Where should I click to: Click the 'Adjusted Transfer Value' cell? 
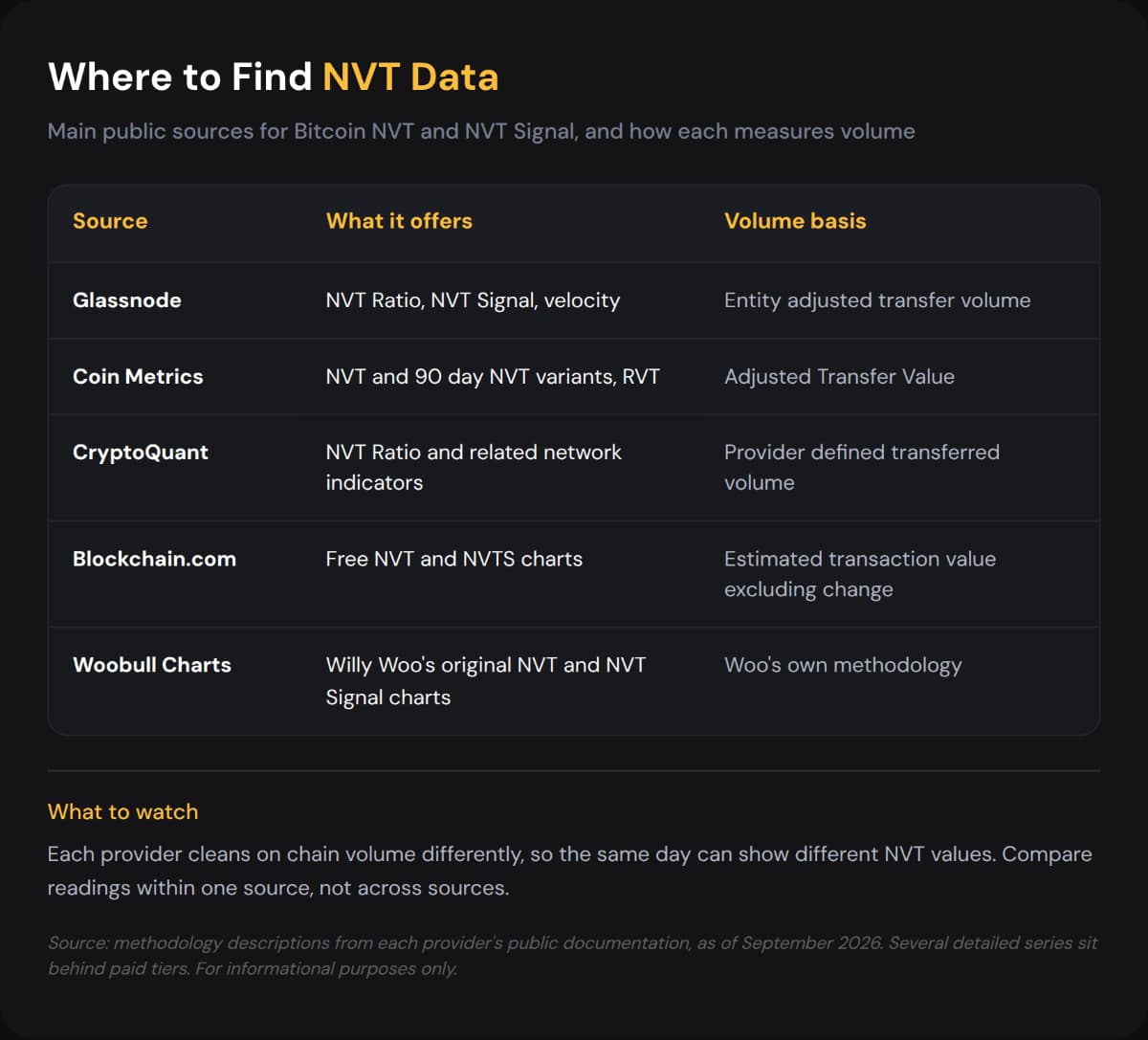(x=839, y=377)
